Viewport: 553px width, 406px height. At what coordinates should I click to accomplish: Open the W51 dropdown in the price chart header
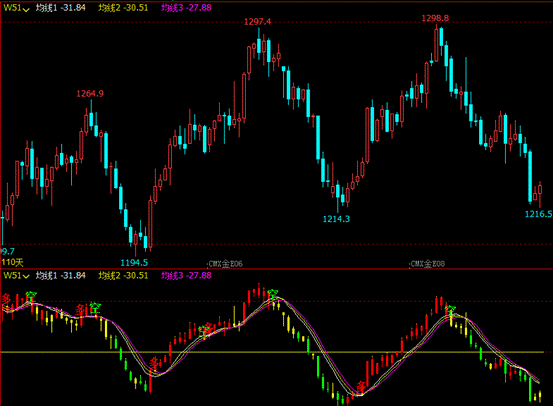[16, 8]
